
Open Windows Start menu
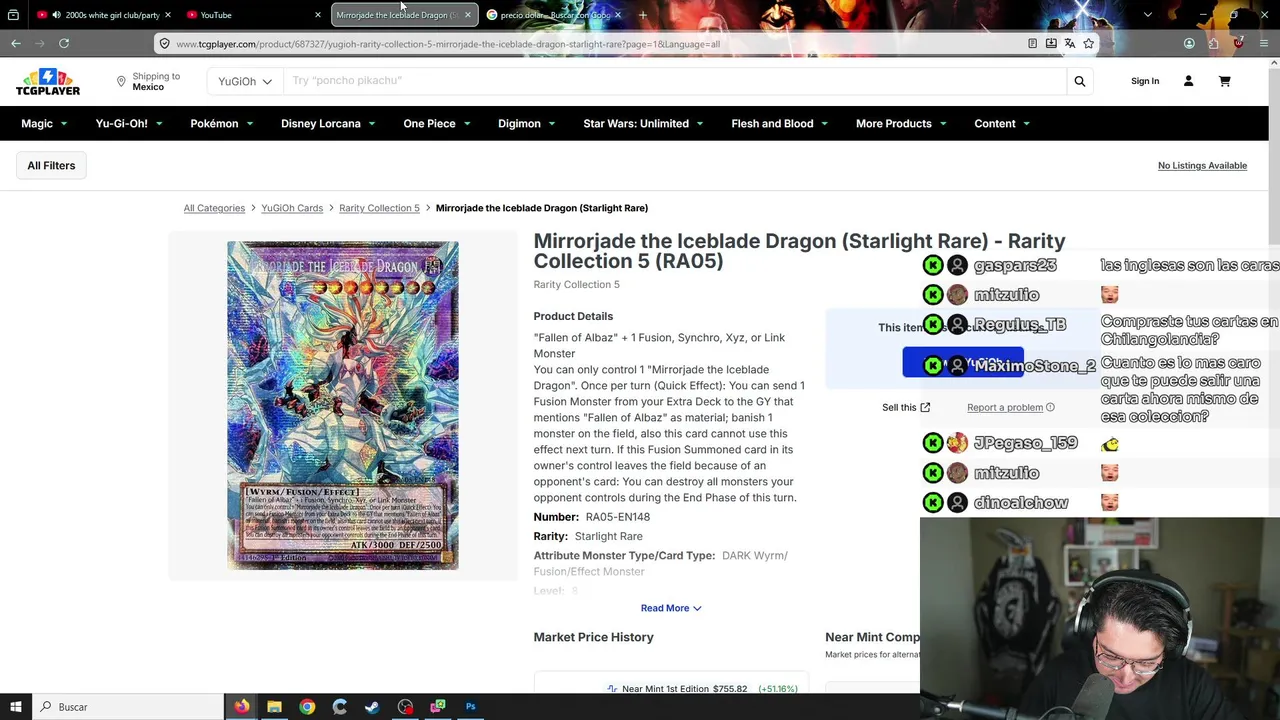click(16, 707)
